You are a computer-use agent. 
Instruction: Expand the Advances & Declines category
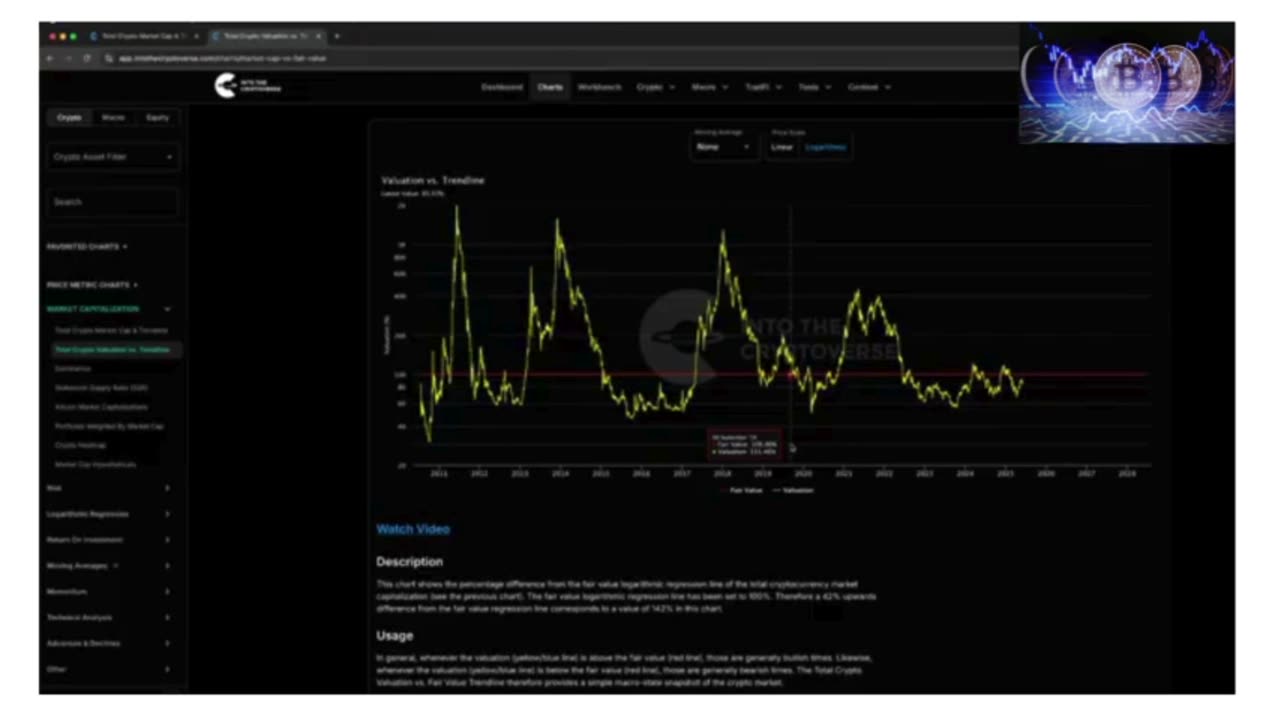coord(109,644)
